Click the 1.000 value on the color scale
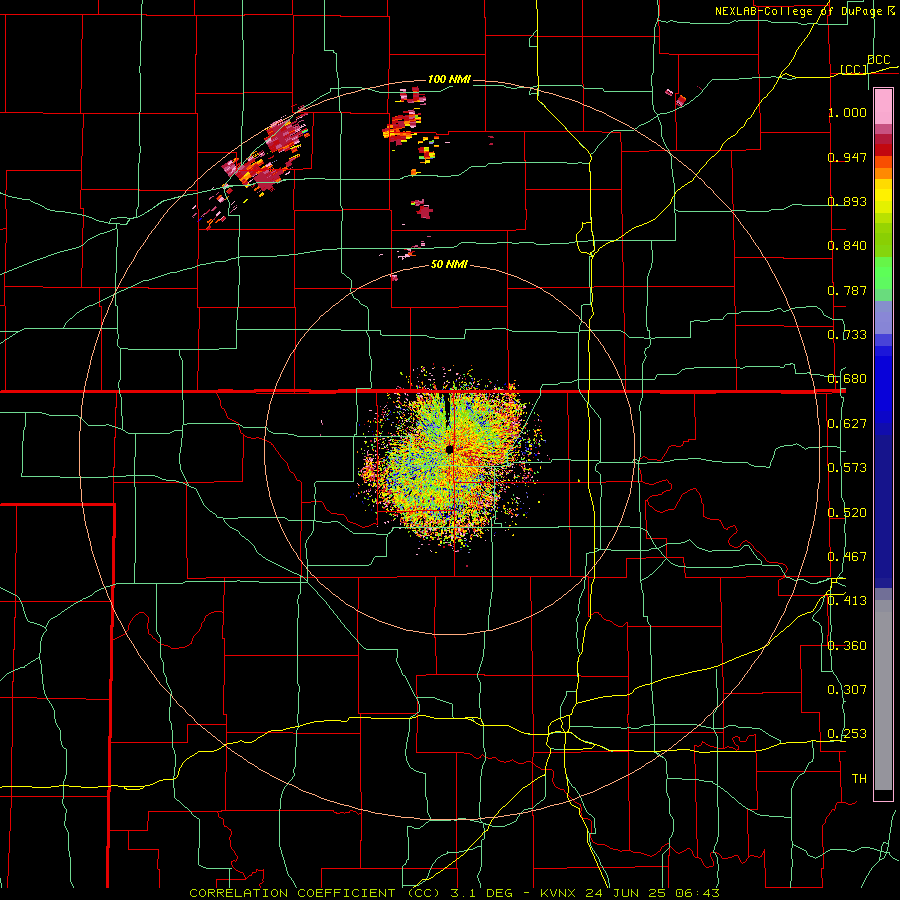 [x=847, y=112]
